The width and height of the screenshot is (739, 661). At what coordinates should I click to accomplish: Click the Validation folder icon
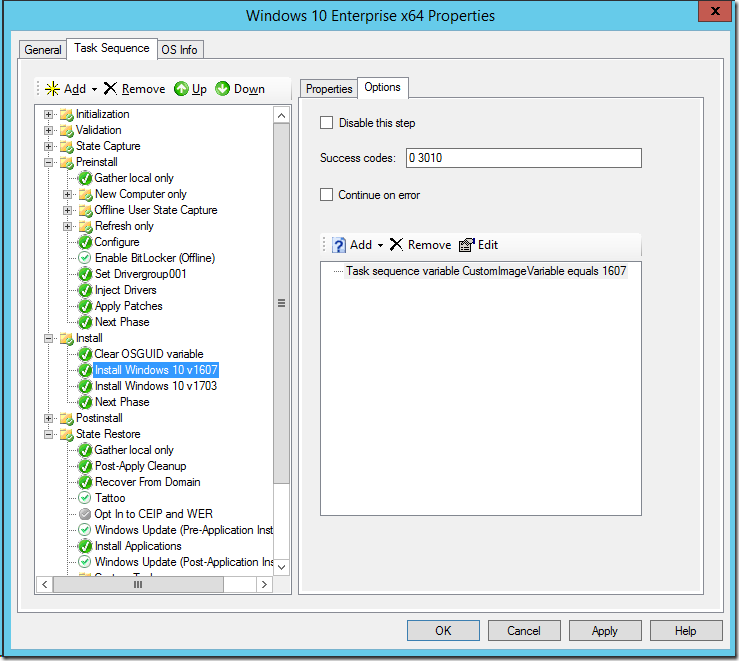point(67,131)
